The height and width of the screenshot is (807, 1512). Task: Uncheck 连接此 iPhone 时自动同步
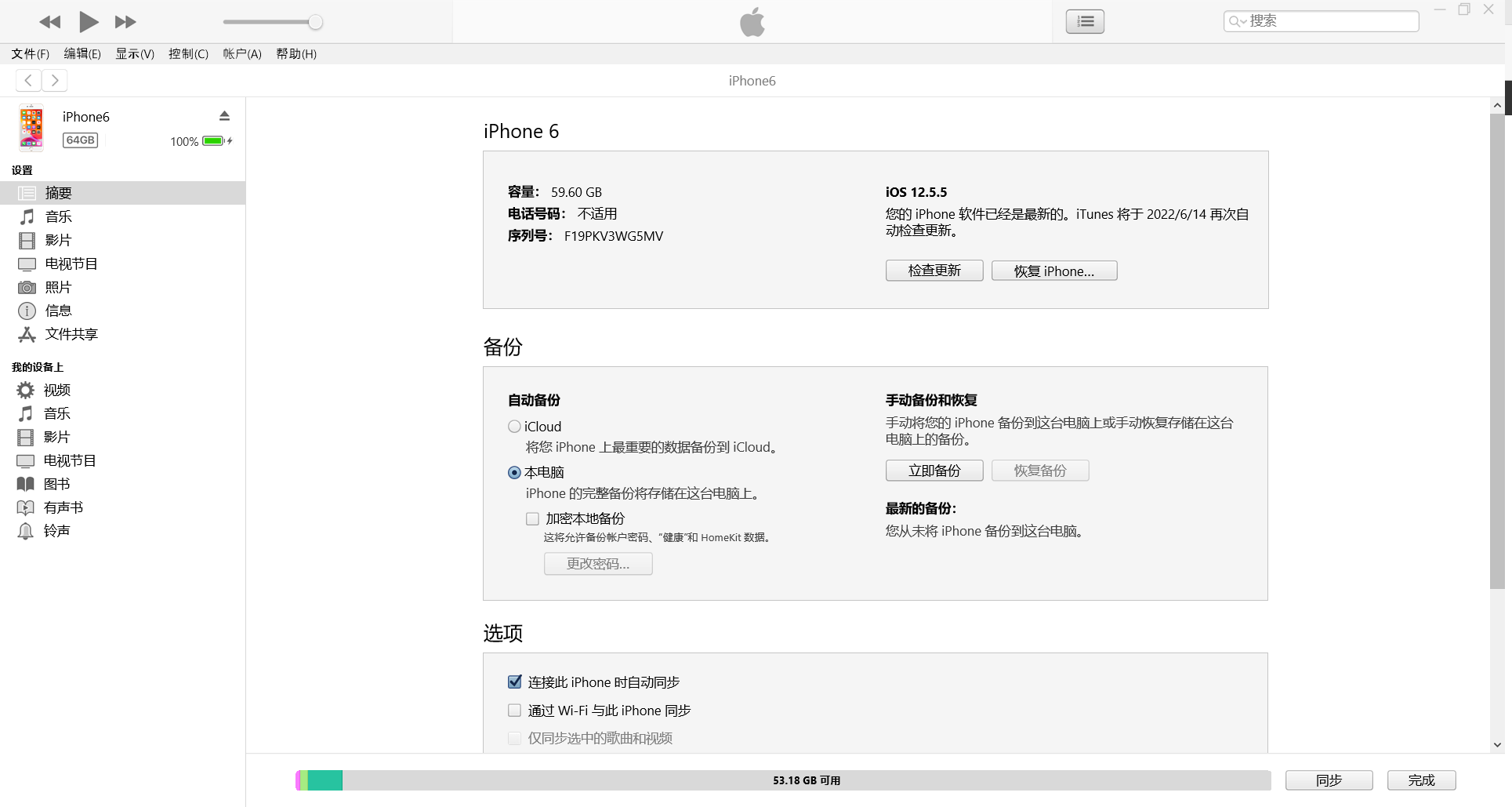click(514, 682)
